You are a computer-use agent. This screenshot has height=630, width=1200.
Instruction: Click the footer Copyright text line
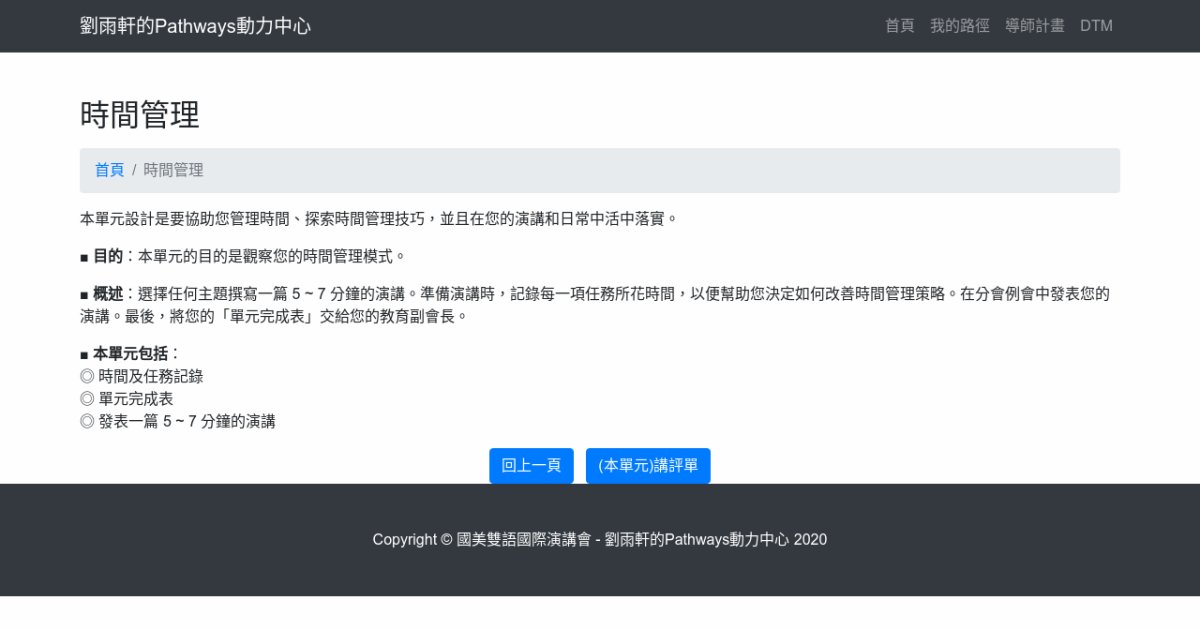[x=599, y=540]
